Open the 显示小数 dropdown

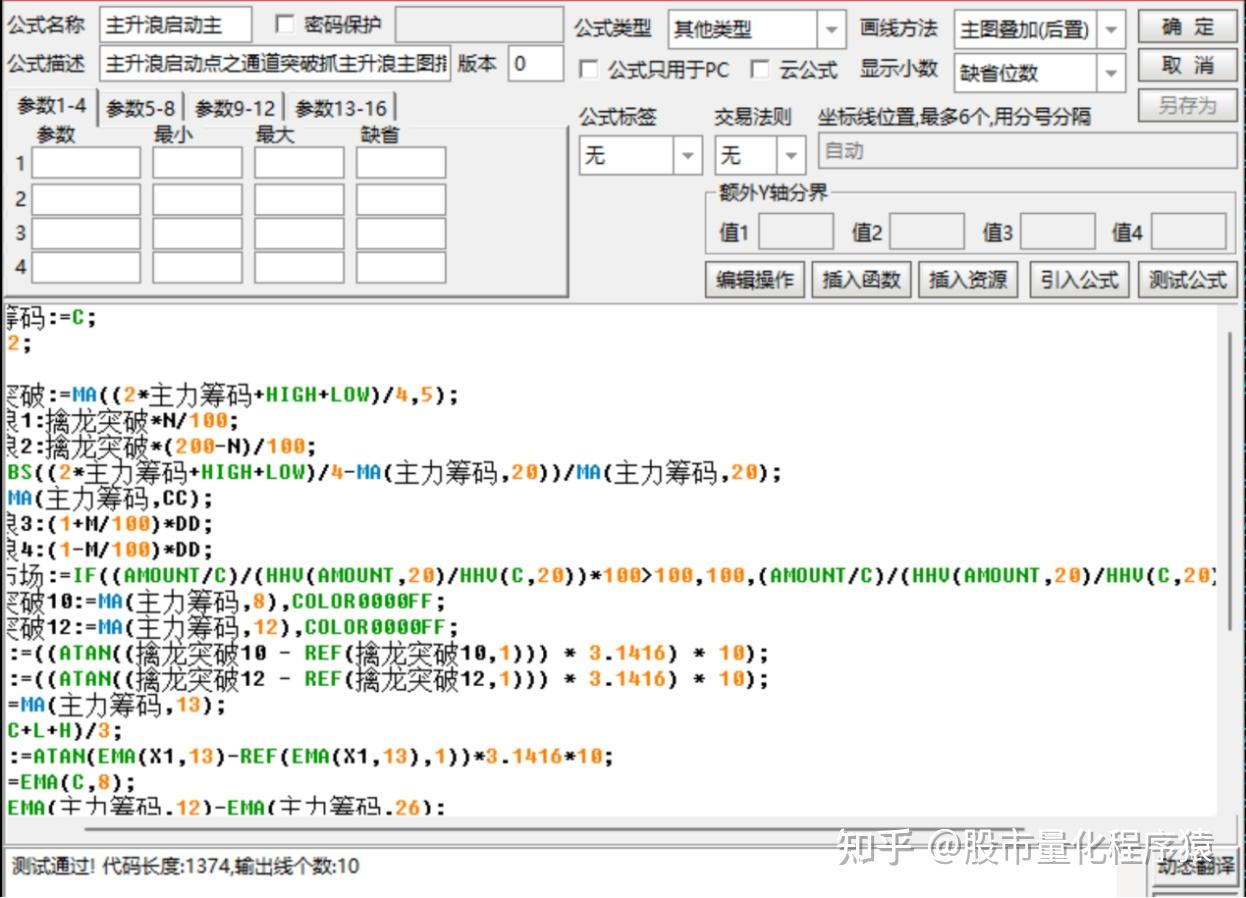click(1111, 73)
